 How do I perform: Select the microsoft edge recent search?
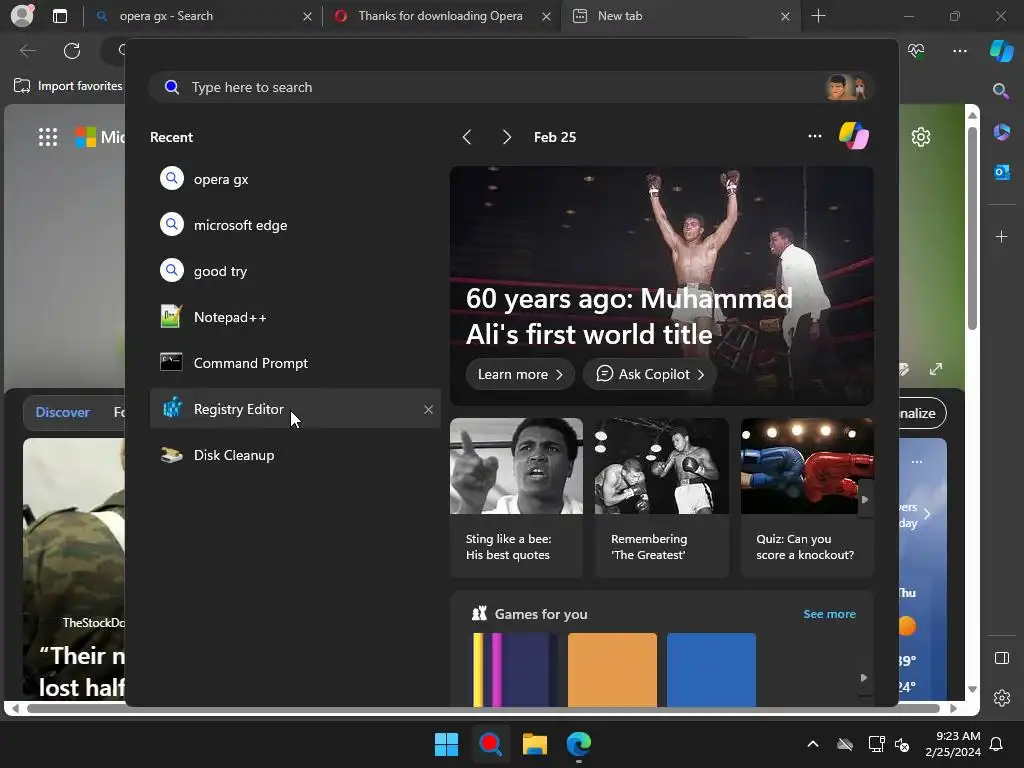pyautogui.click(x=295, y=225)
